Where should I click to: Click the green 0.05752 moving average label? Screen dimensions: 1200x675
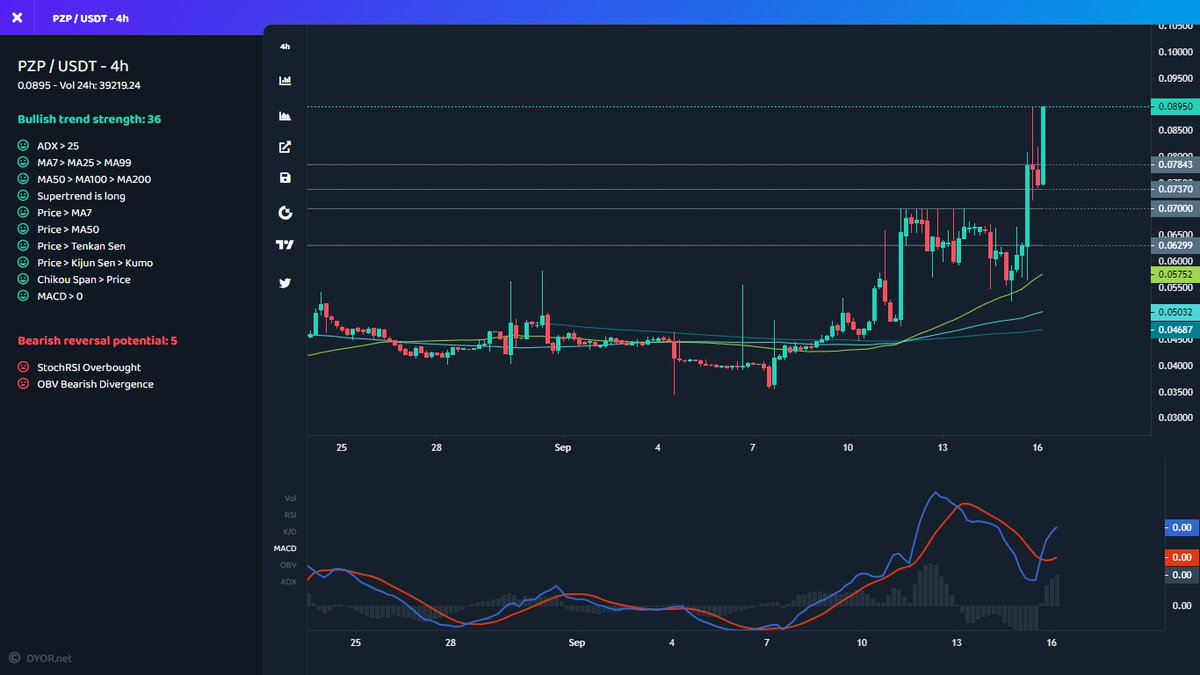(1174, 273)
